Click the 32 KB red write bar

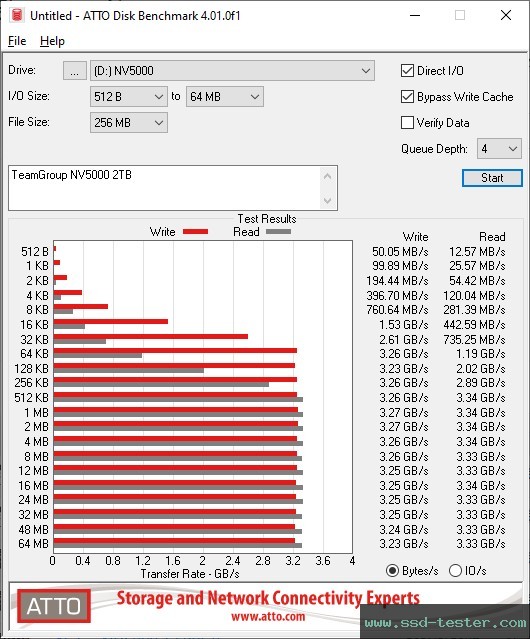[x=151, y=337]
